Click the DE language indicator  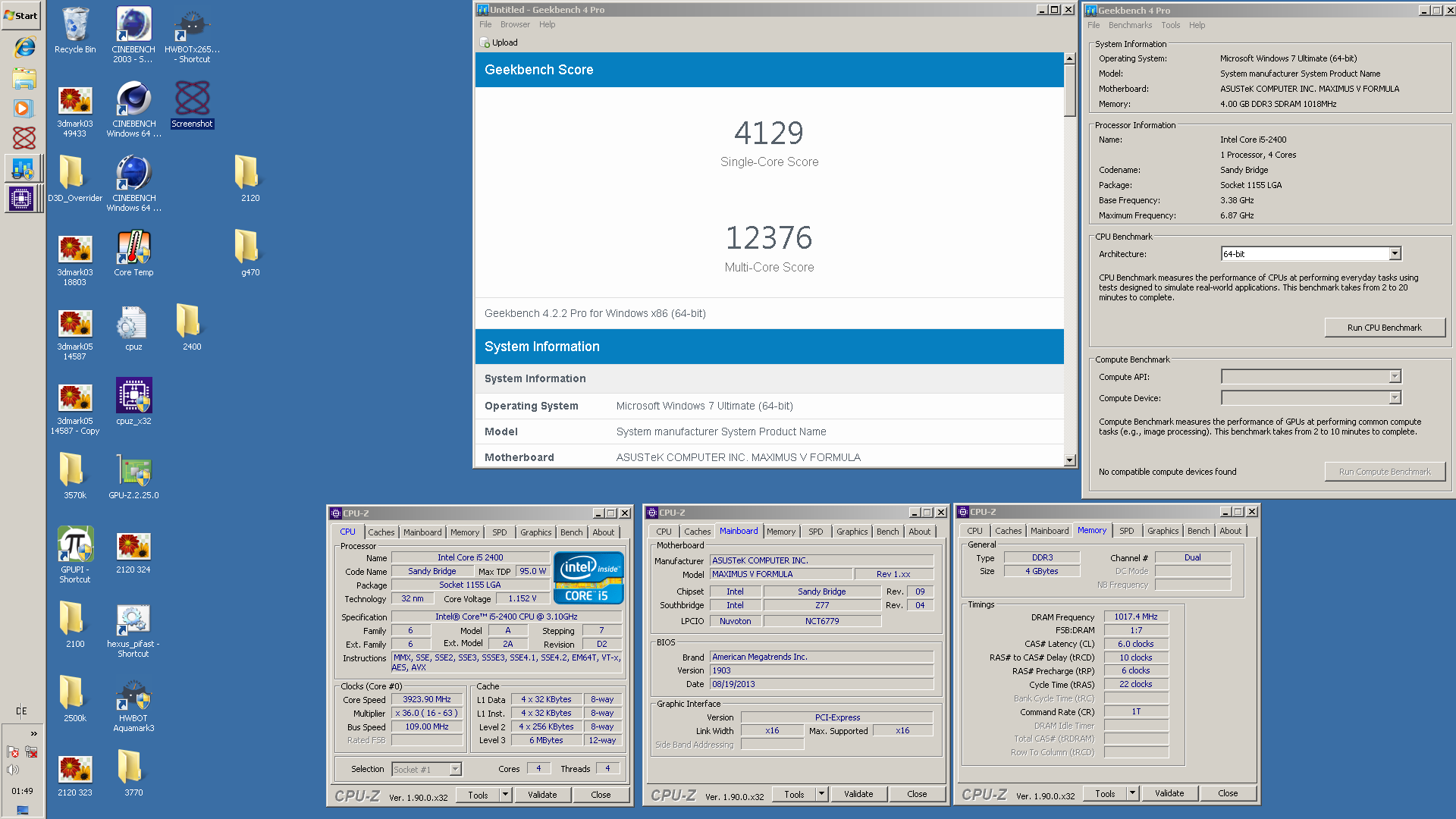(21, 711)
